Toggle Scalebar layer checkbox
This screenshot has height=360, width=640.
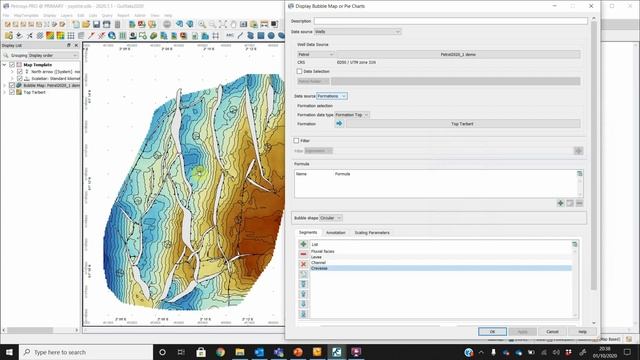(20, 78)
